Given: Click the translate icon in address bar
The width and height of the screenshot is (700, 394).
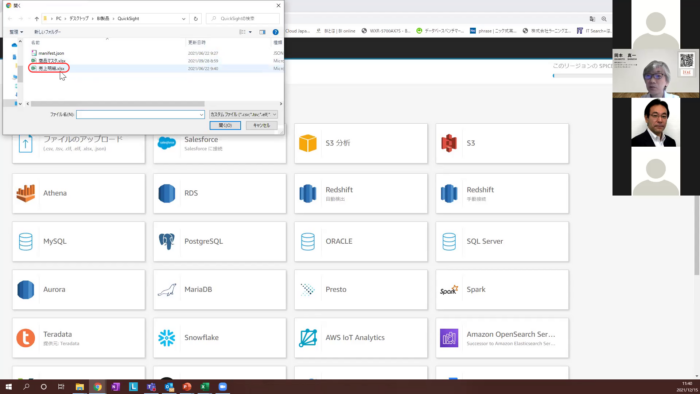Looking at the screenshot, I should pyautogui.click(x=592, y=19).
